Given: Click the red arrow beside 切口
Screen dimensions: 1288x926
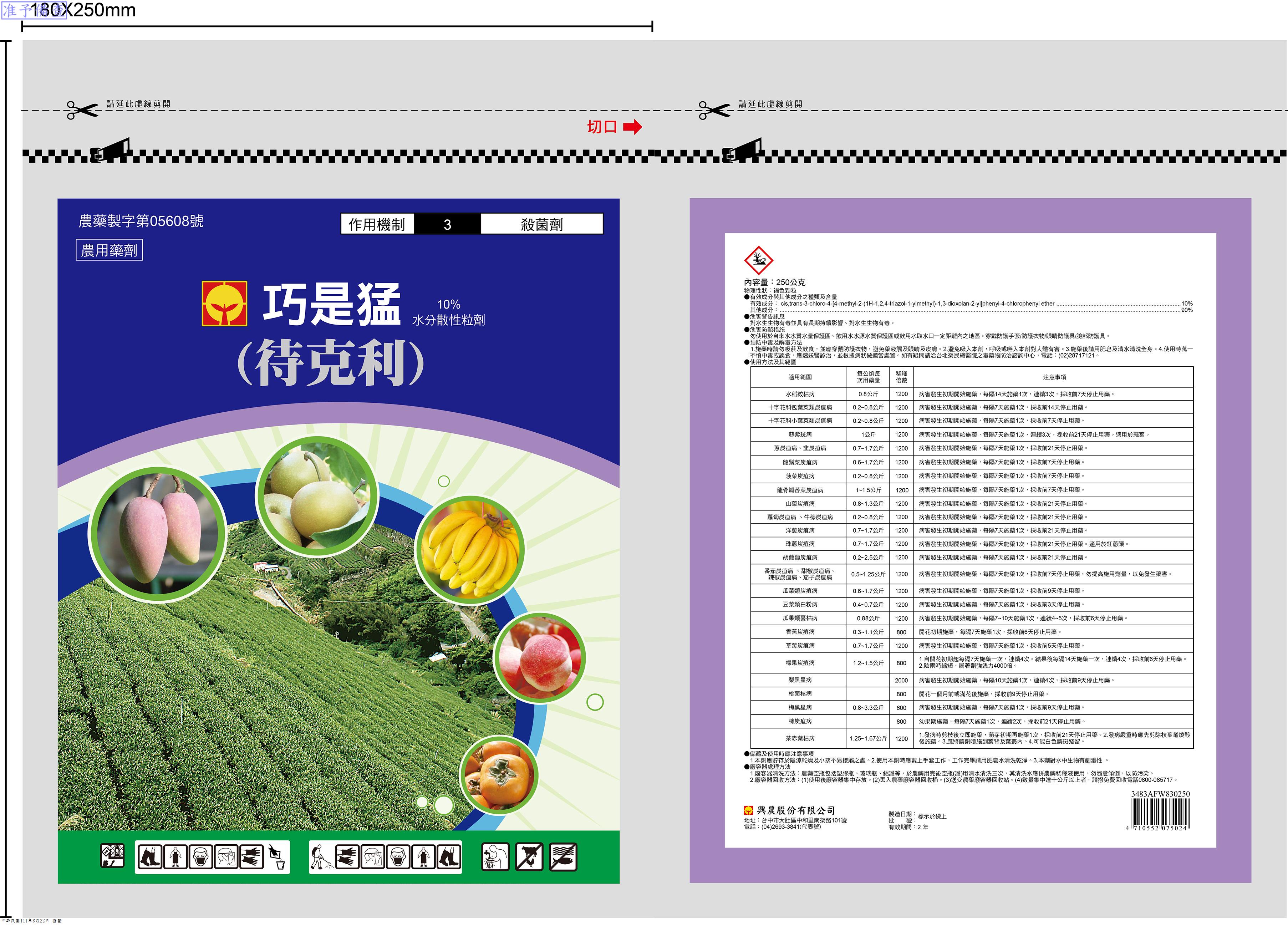Looking at the screenshot, I should coord(633,127).
